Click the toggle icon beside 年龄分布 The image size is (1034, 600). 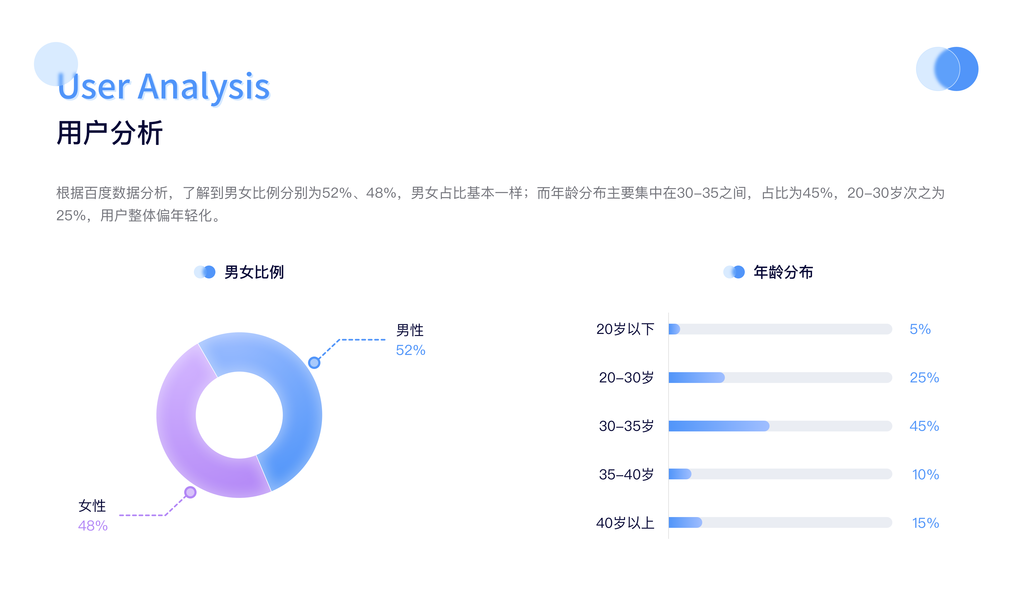[734, 272]
